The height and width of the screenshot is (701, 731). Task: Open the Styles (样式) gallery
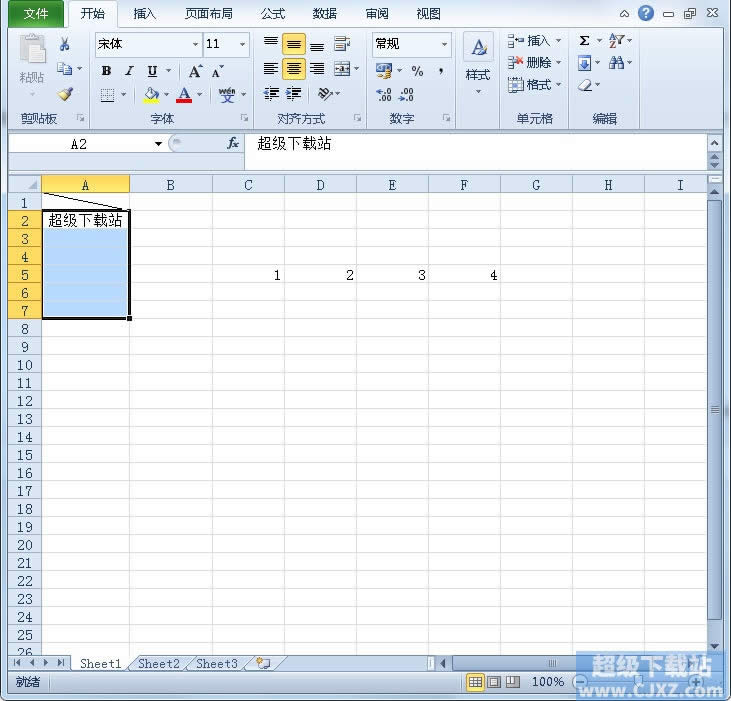(x=478, y=63)
